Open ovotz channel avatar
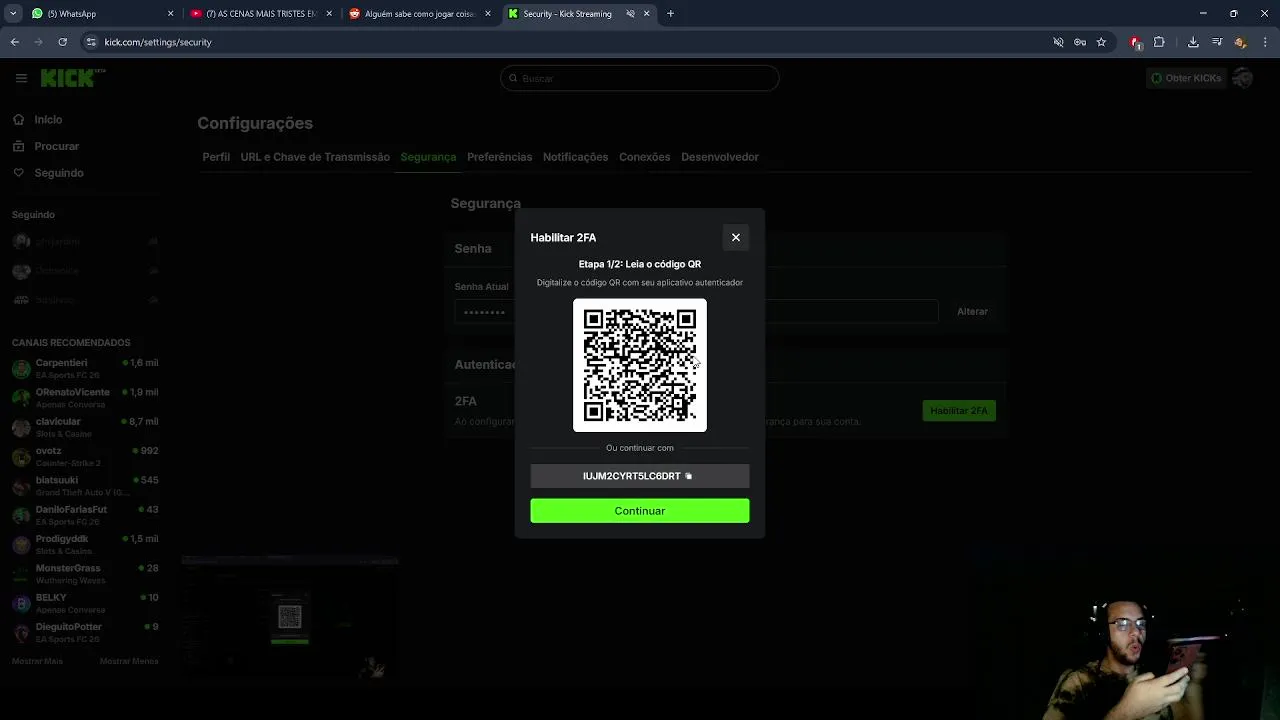1280x720 pixels. point(21,456)
